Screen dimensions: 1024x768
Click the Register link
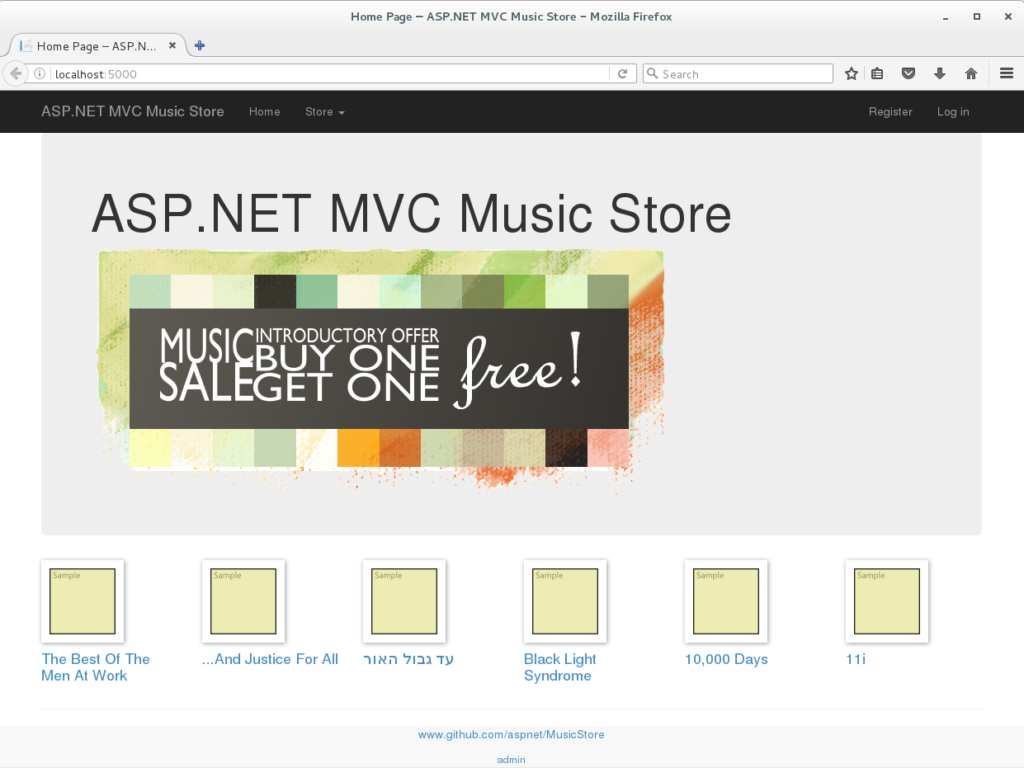(x=890, y=112)
